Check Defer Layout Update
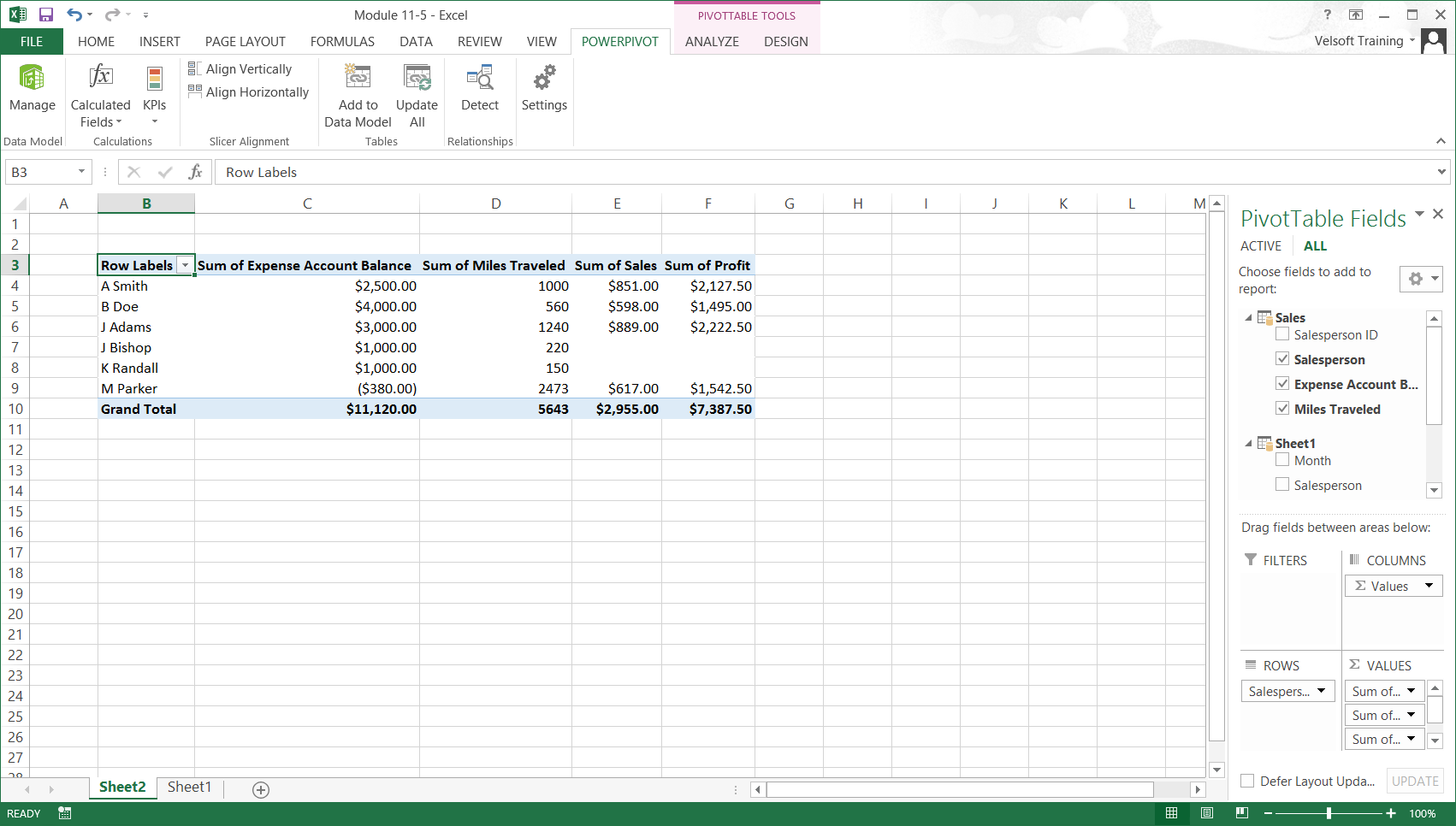 1247,781
